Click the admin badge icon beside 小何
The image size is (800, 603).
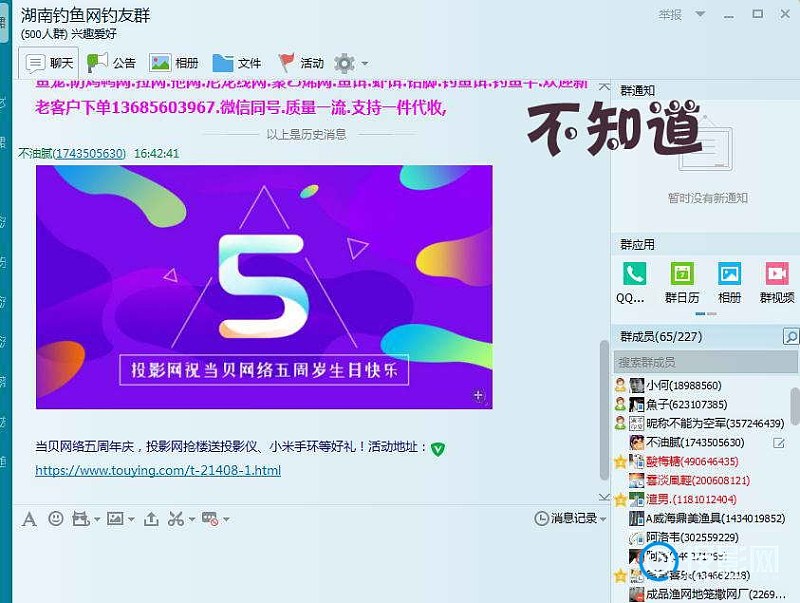620,386
